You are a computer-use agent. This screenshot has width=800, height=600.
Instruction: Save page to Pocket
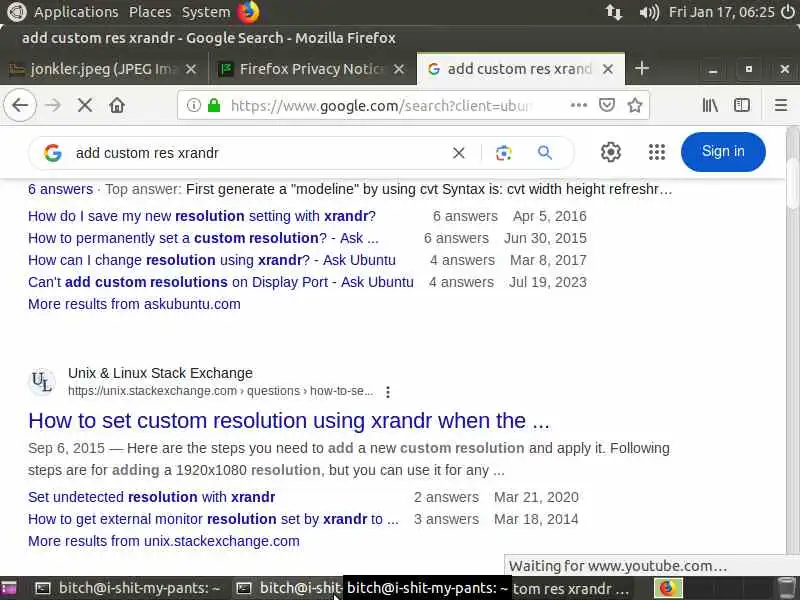coord(607,106)
